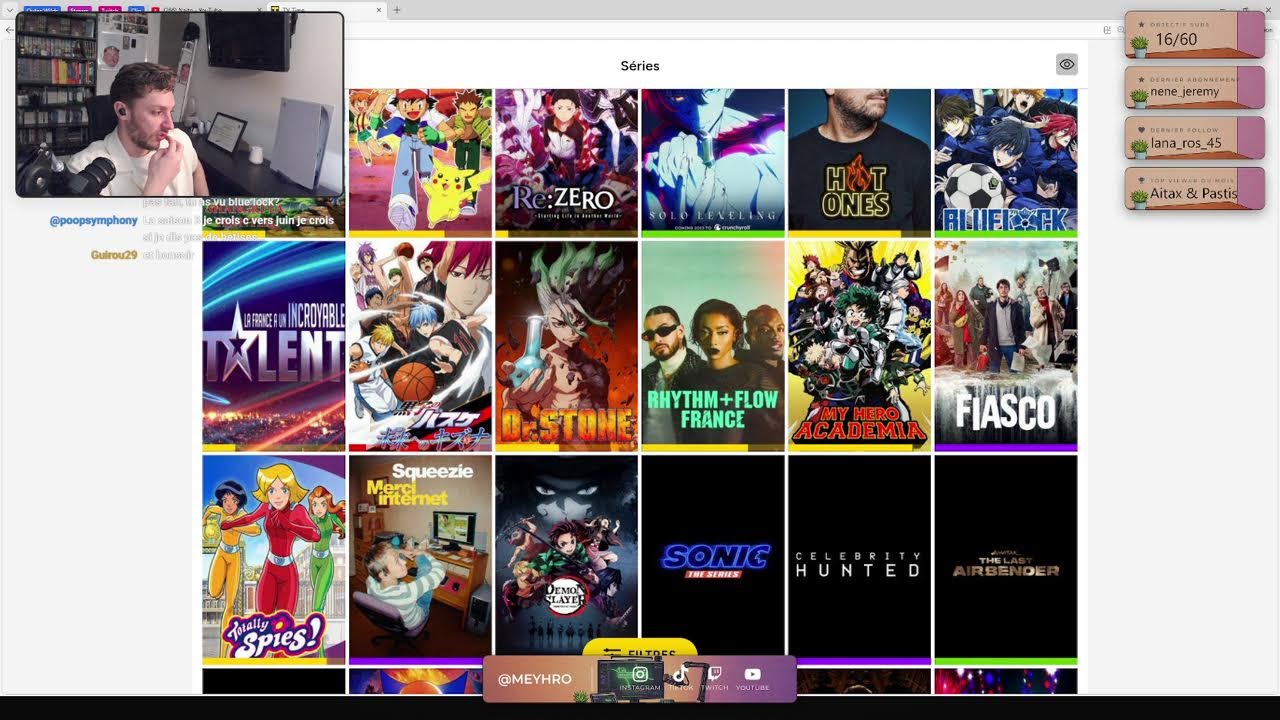Click the Aitax & Pastis top viewer name
Screen dimensions: 1280x720
[x=1194, y=193]
